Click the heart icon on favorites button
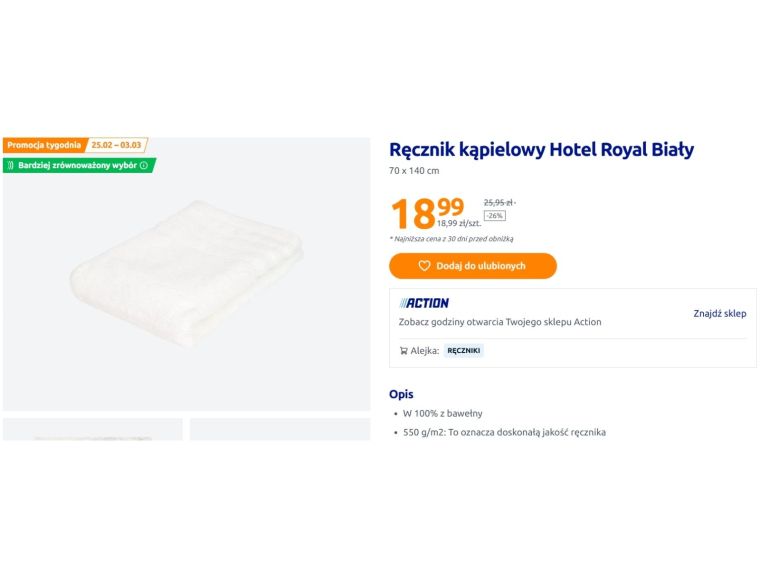 tap(424, 266)
